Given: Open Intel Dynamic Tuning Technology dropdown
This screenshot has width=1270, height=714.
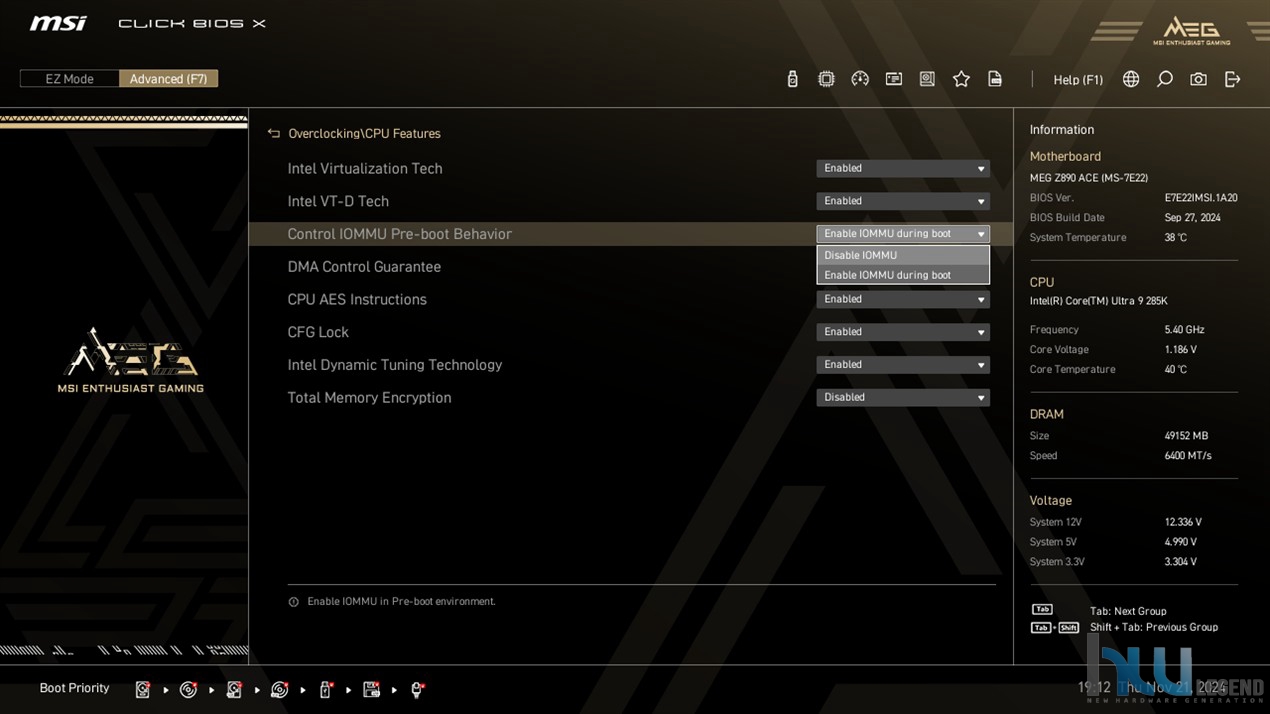Looking at the screenshot, I should point(902,365).
